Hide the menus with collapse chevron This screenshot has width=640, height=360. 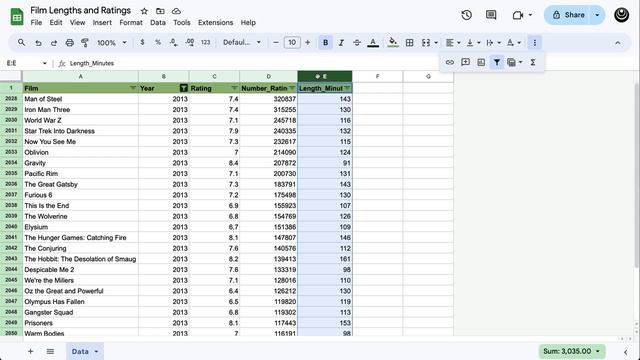618,42
